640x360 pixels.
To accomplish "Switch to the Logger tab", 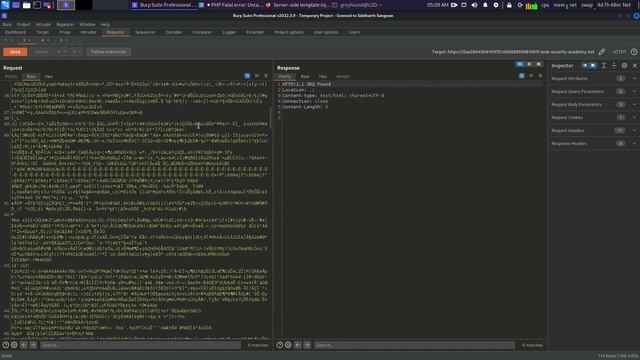I will click(x=229, y=32).
